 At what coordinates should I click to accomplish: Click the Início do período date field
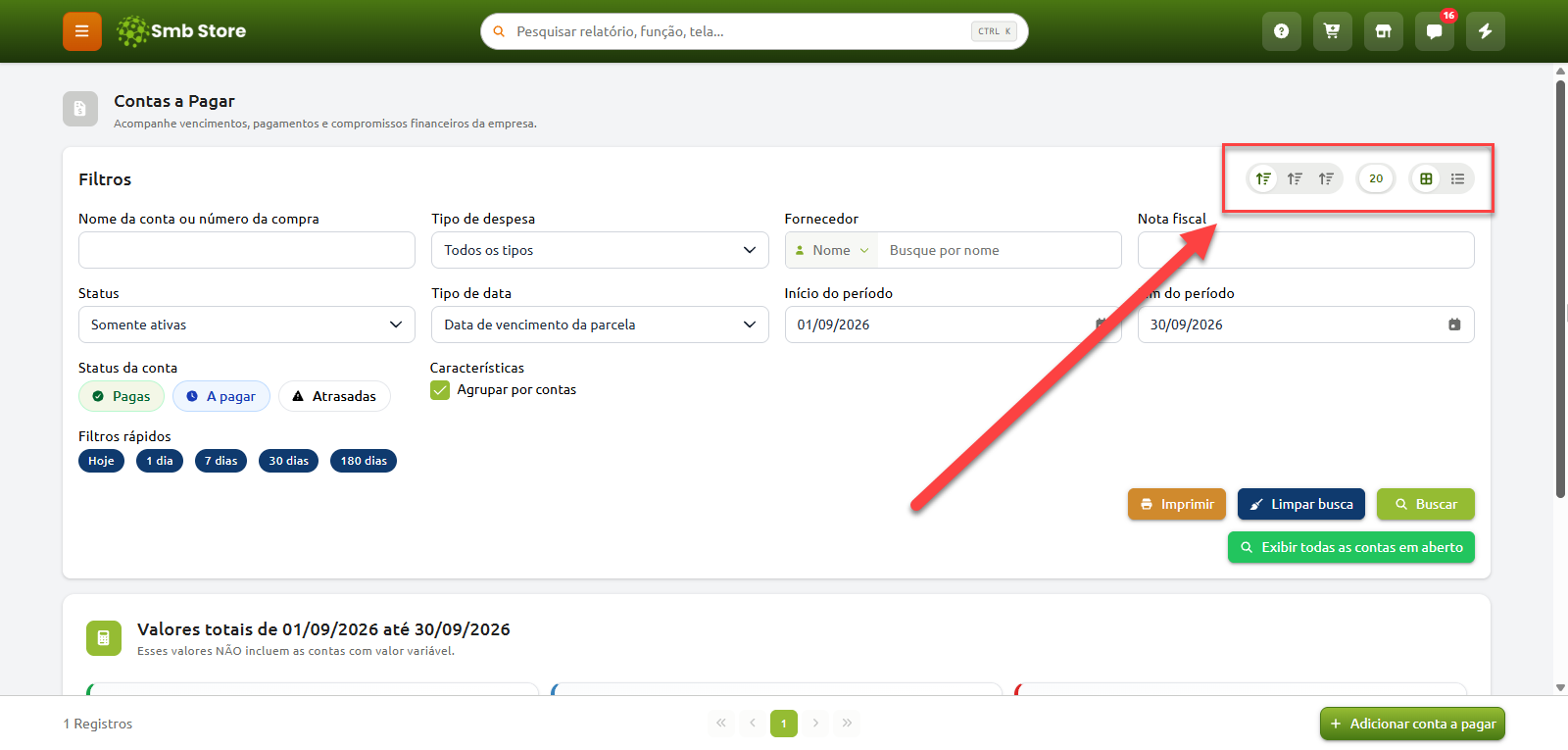953,325
